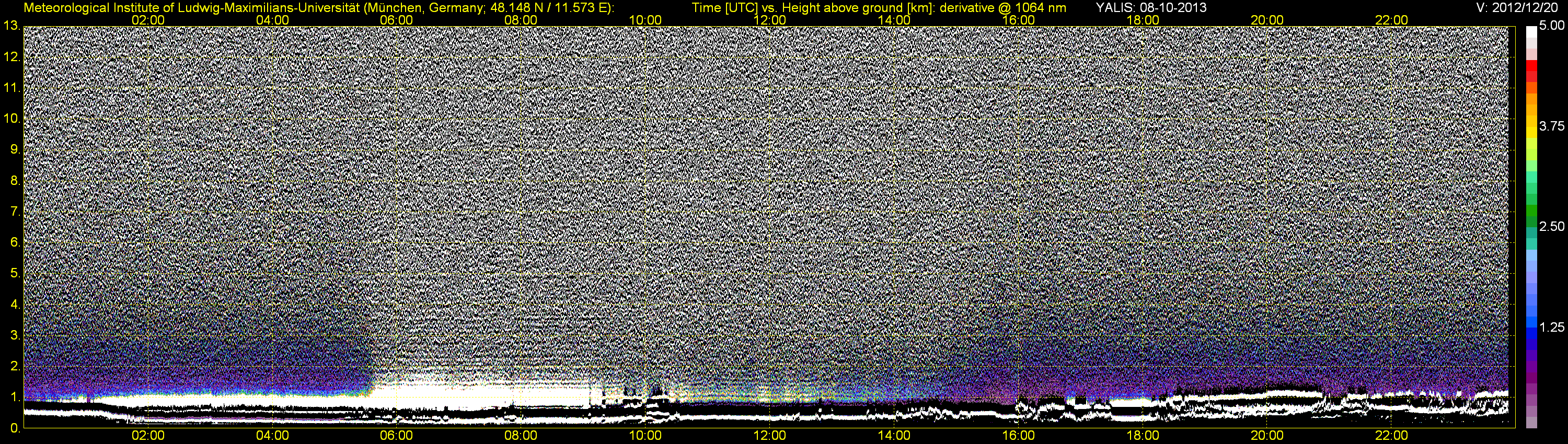The height and width of the screenshot is (444, 1568).
Task: Select the 06:00 label on the top time axis
Action: (x=396, y=20)
